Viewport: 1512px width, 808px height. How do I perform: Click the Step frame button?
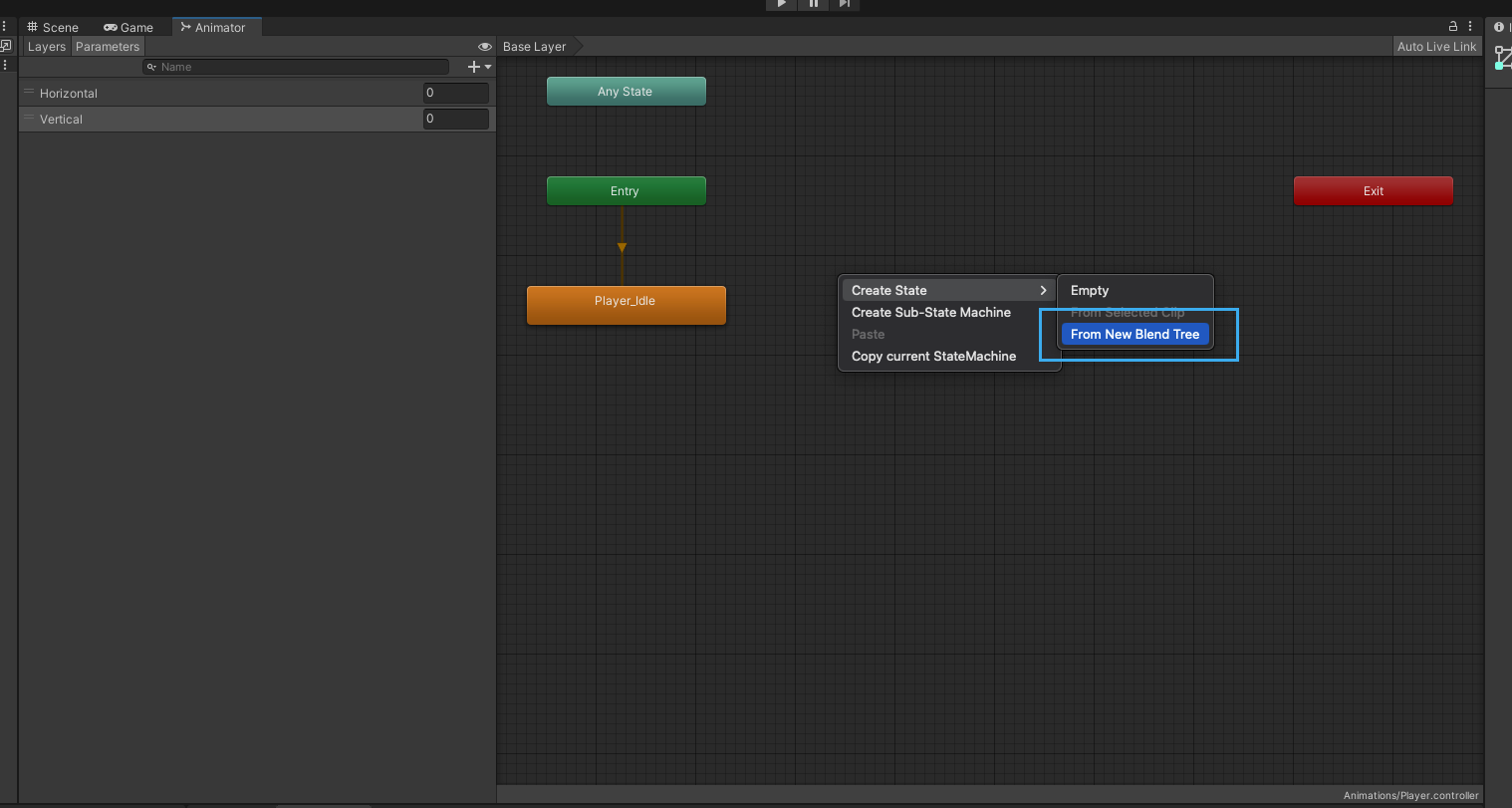pyautogui.click(x=845, y=4)
